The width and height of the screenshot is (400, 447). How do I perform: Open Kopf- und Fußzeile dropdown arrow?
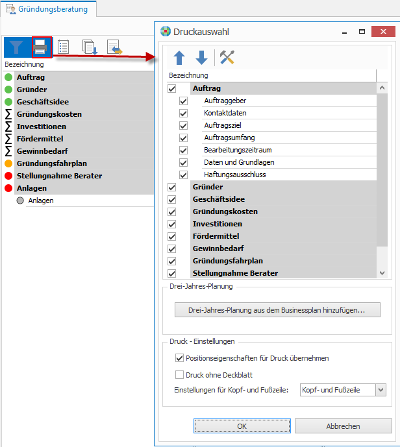(x=381, y=390)
